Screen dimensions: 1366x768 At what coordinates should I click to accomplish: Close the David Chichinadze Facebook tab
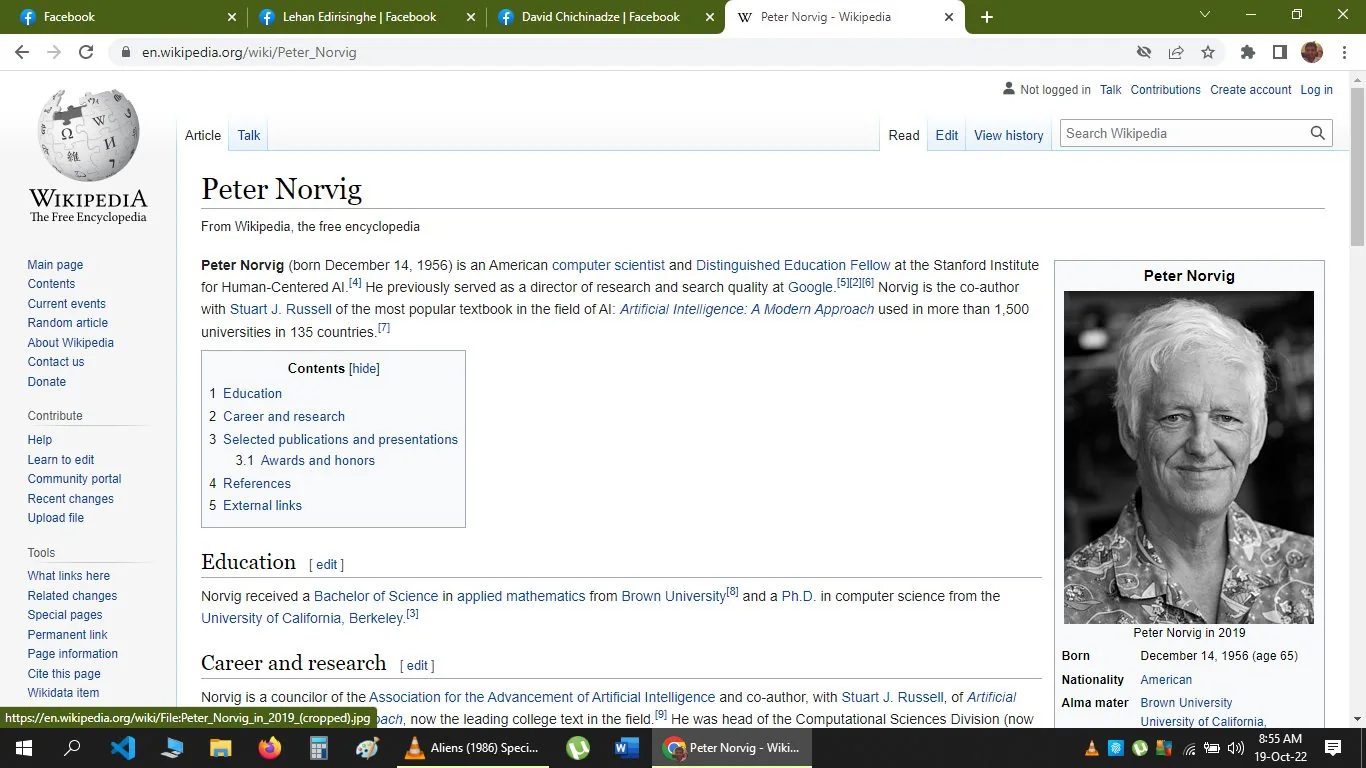tap(709, 17)
